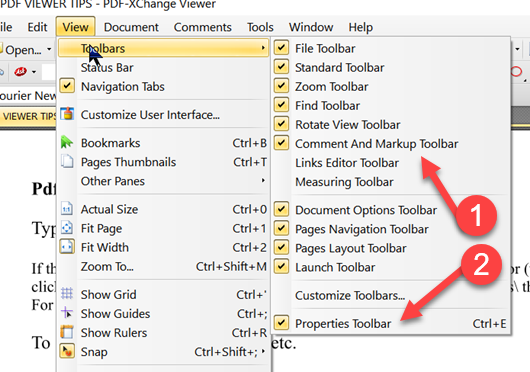The width and height of the screenshot is (530, 372).
Task: Open the spell-check icon dropdown arrow
Action: tap(34, 72)
